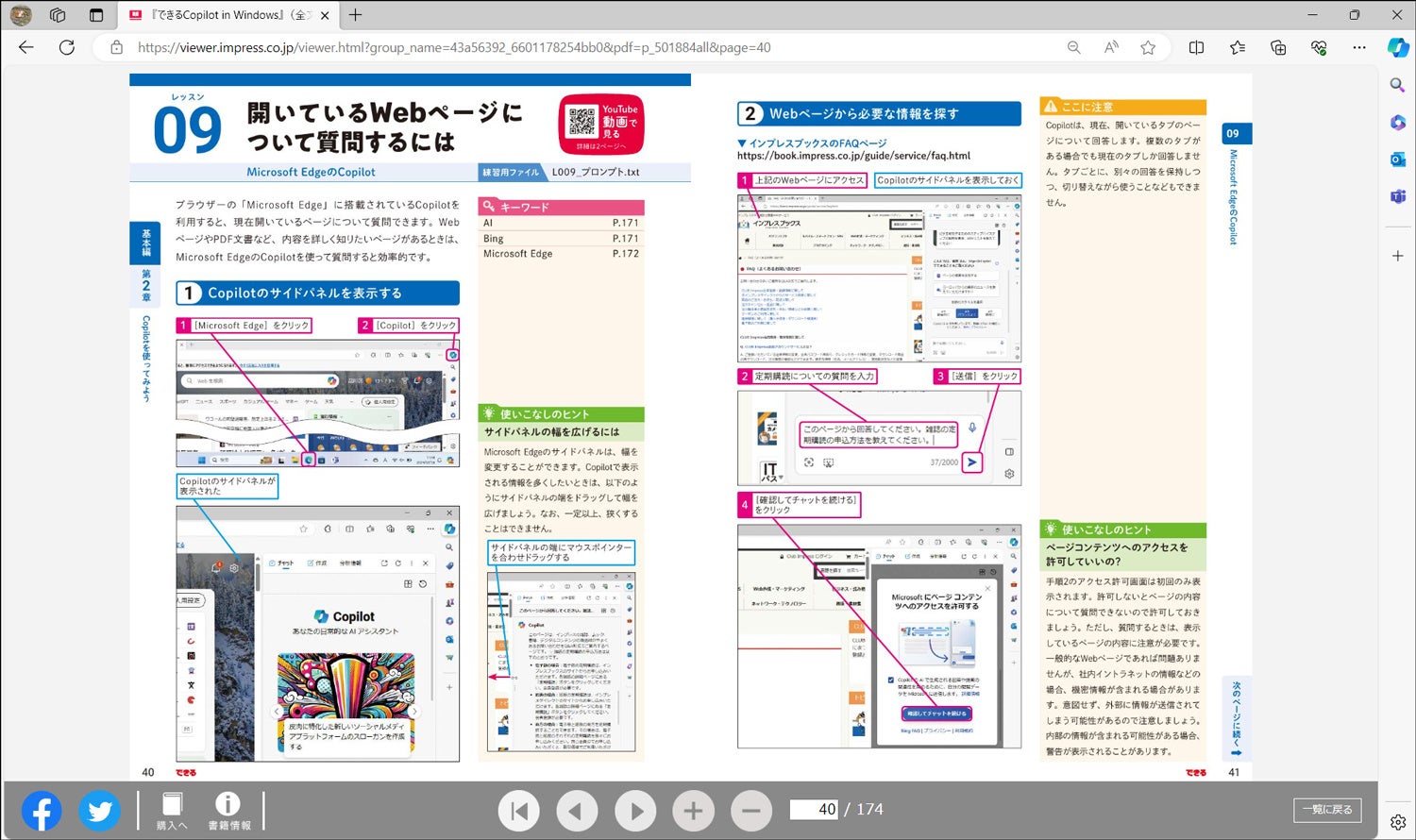The width and height of the screenshot is (1416, 840).
Task: View 書籍情報 book information
Action: point(227,810)
